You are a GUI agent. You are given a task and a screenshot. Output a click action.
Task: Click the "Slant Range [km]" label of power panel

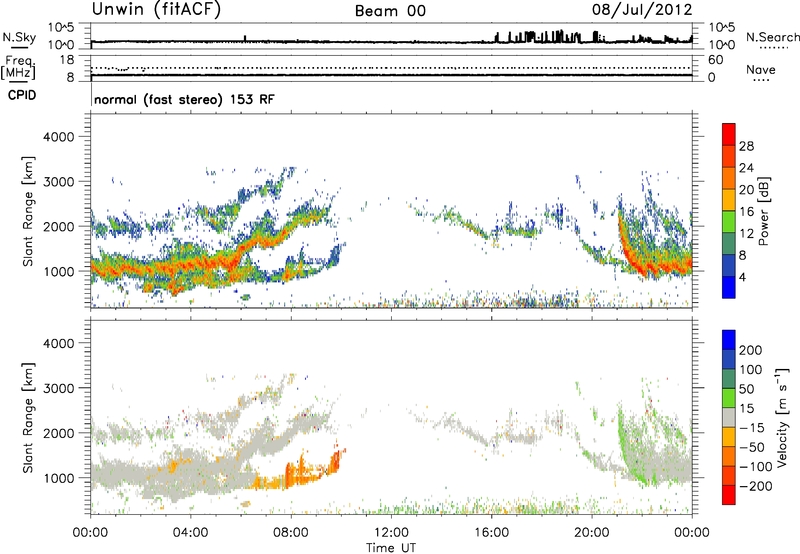click(x=28, y=211)
